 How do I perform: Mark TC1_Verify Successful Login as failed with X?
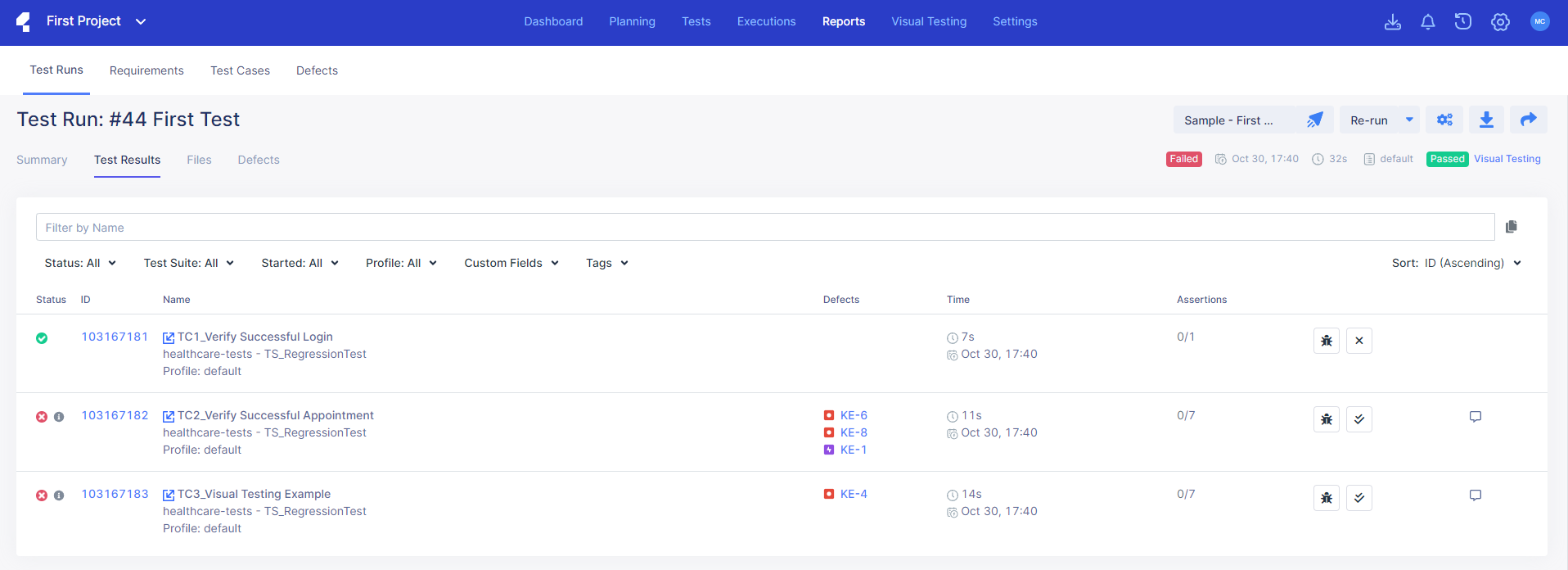(1358, 341)
